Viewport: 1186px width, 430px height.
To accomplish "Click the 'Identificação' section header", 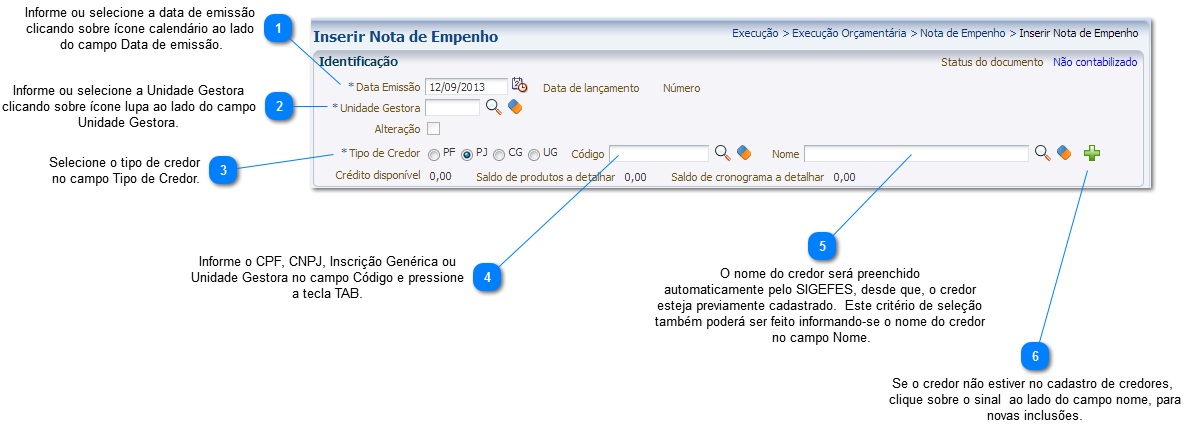I will [359, 61].
